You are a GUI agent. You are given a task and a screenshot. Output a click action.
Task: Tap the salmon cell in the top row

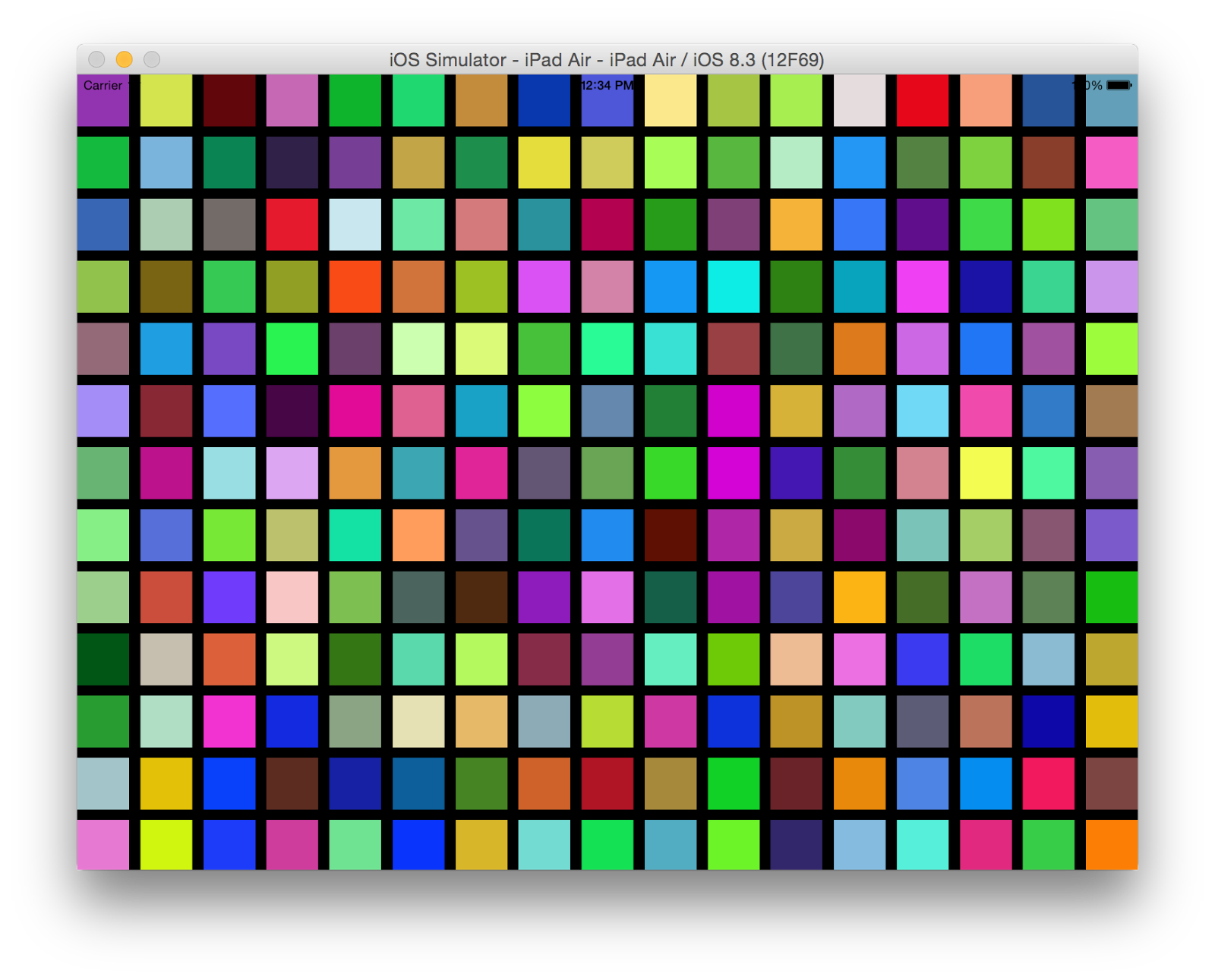(986, 100)
